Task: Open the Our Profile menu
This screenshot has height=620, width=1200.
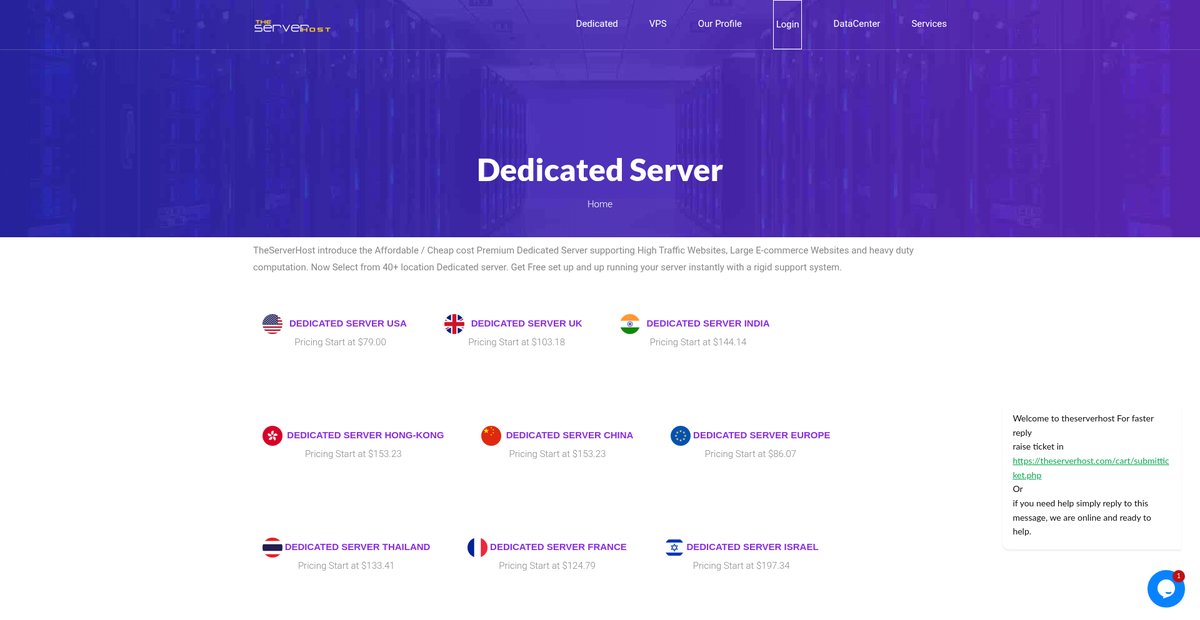Action: 720,24
